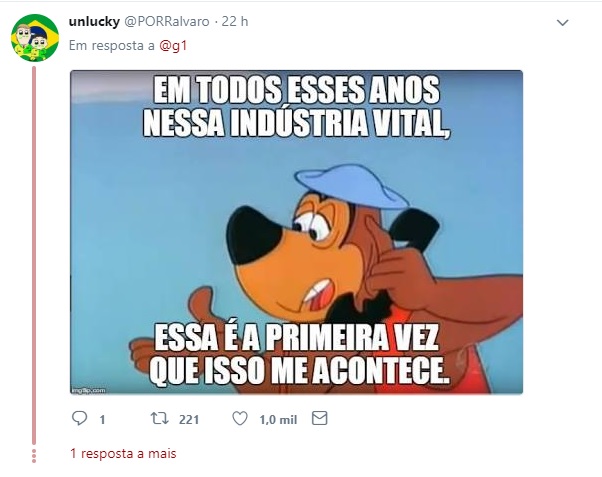The image size is (602, 477).
Task: Click the like count '1,0 mil'
Action: 278,420
